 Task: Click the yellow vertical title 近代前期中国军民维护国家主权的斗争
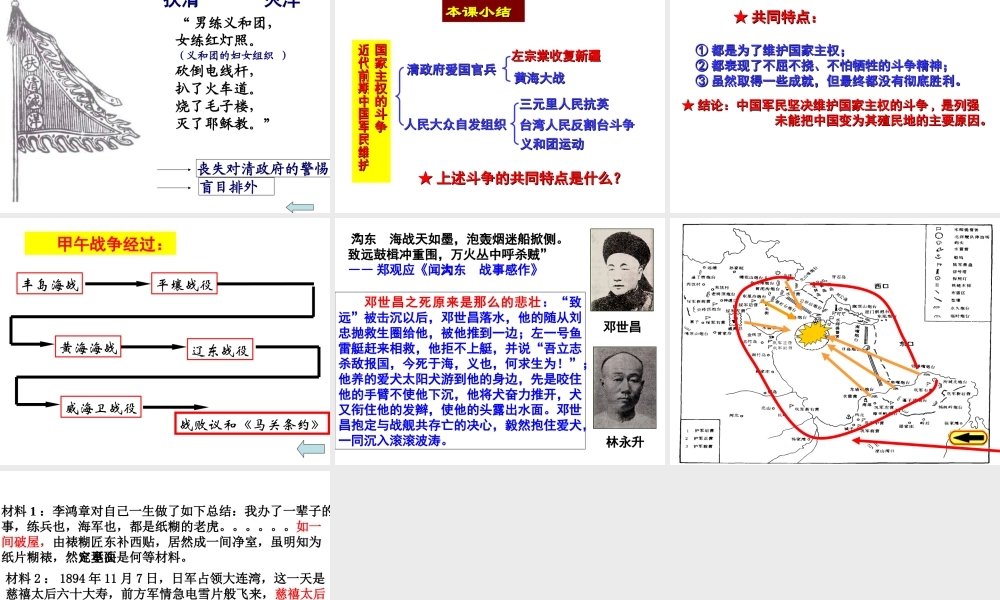coord(371,111)
